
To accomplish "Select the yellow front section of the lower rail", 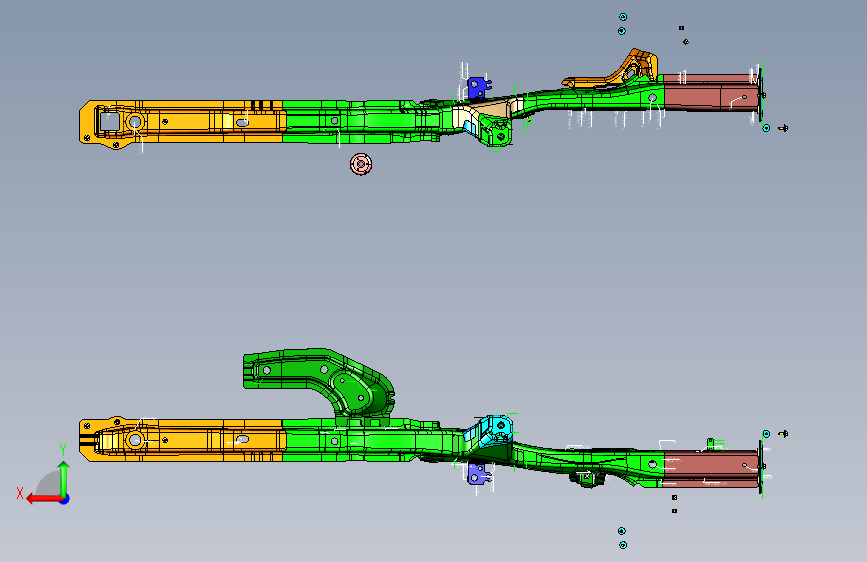I will 182,440.
